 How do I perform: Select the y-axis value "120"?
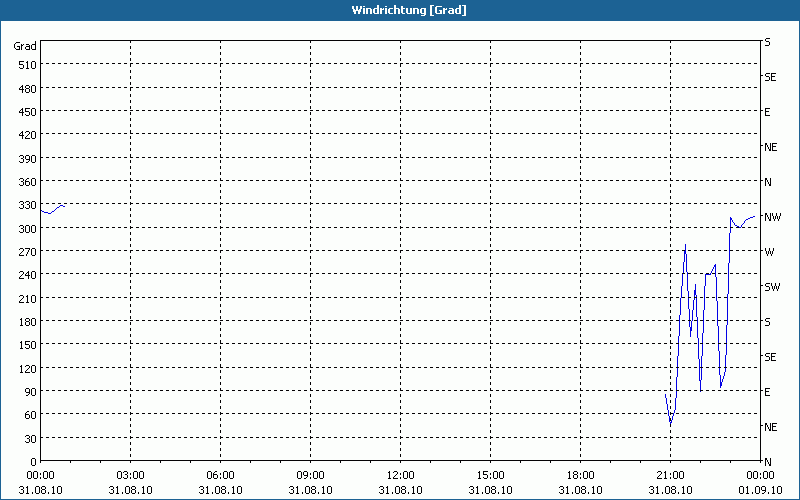[x=28, y=369]
